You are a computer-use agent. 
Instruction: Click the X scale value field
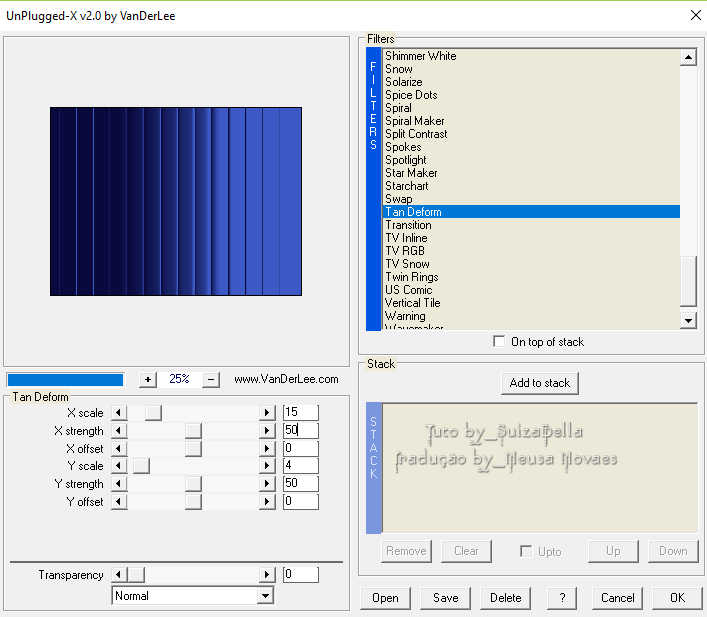pos(301,412)
